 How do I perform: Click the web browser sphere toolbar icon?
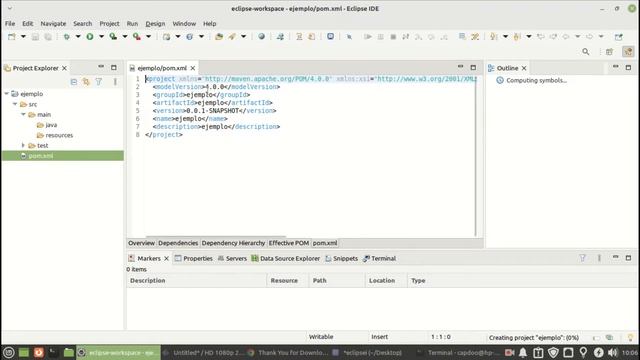(262, 37)
